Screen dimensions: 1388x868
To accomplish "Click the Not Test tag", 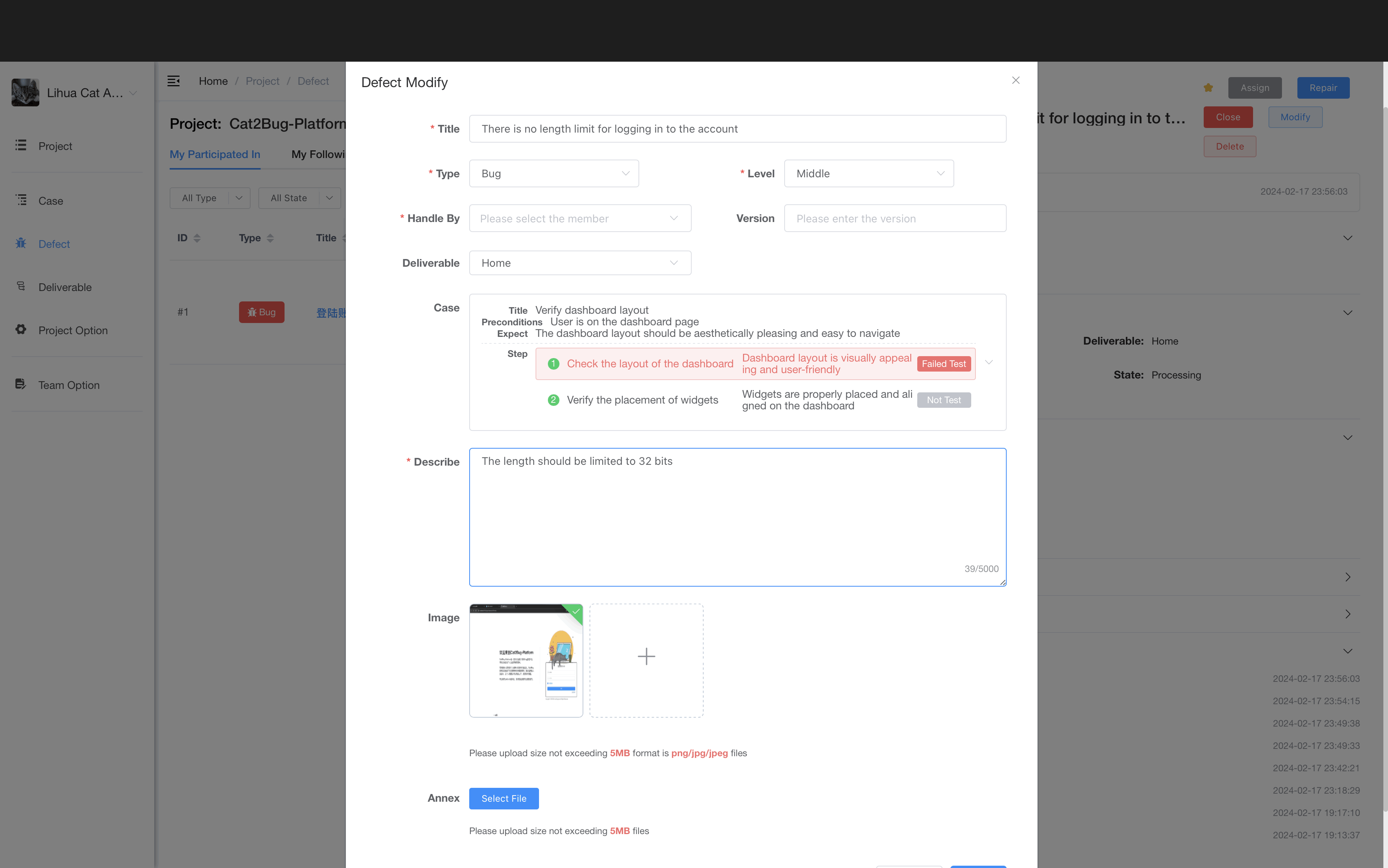I will 943,400.
